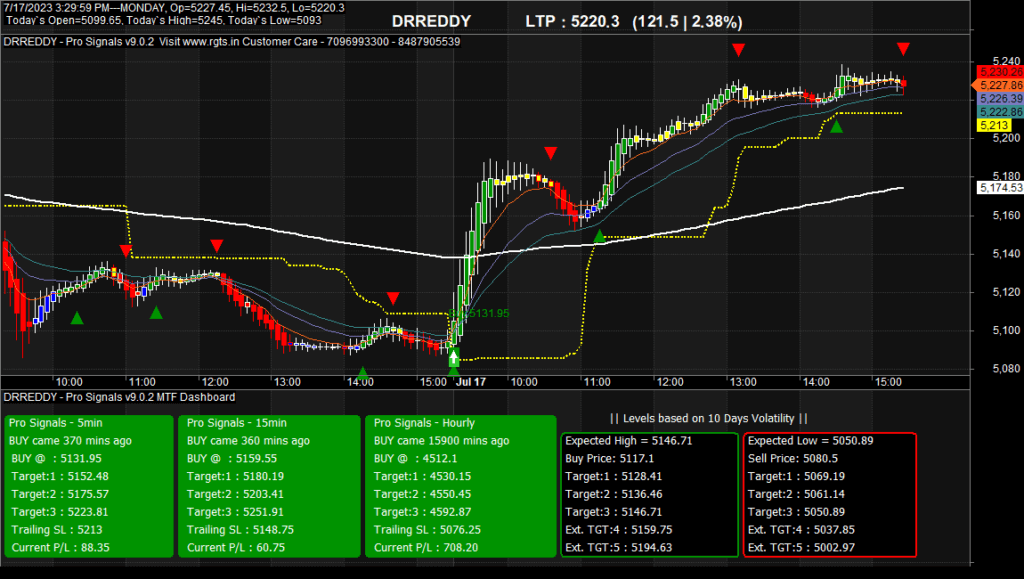This screenshot has width=1024, height=579.
Task: Click the 5,240 price axis label
Action: (x=1006, y=61)
